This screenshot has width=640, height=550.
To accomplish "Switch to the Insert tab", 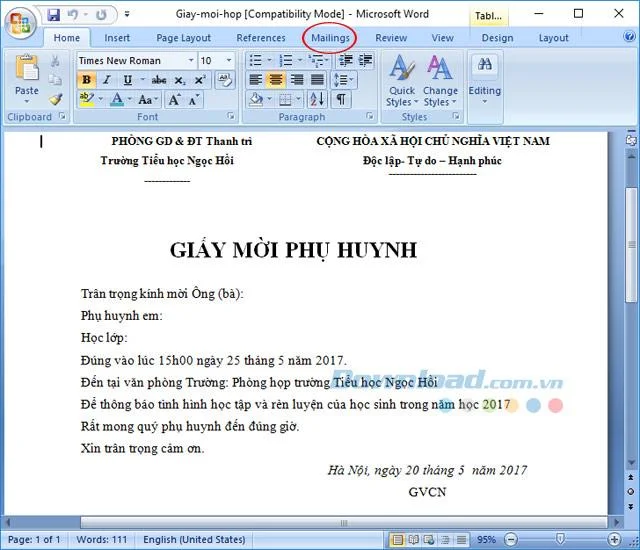I will pos(117,38).
